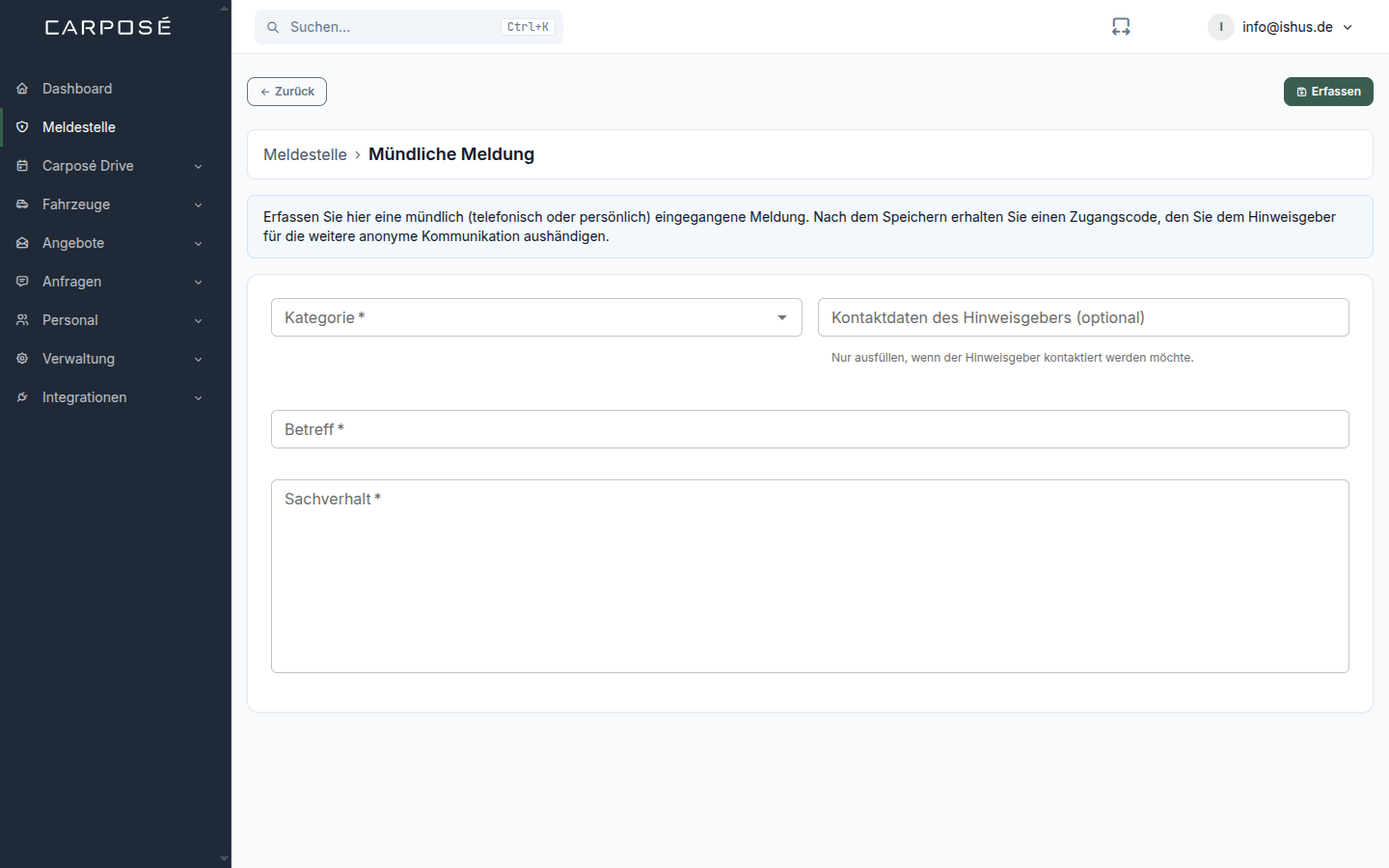Viewport: 1389px width, 868px height.
Task: Save report with the Erfassen button
Action: pos(1328,92)
